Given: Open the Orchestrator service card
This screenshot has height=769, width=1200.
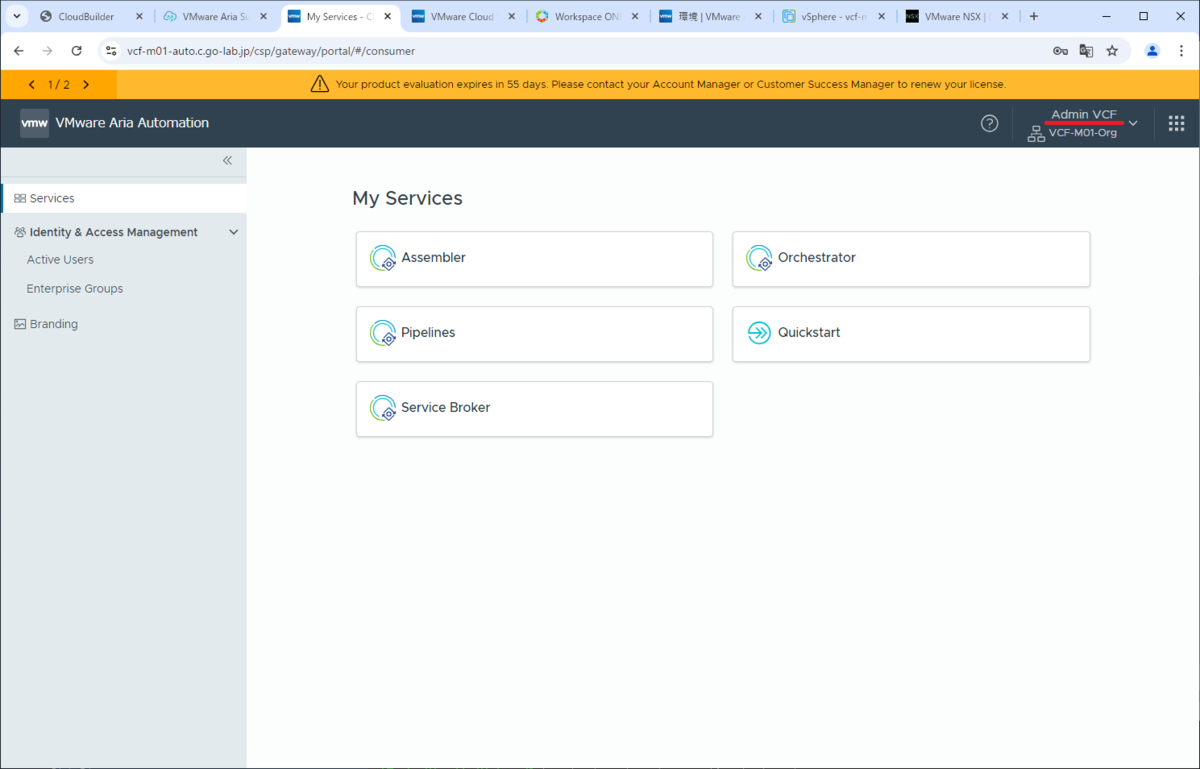Looking at the screenshot, I should pyautogui.click(x=911, y=259).
